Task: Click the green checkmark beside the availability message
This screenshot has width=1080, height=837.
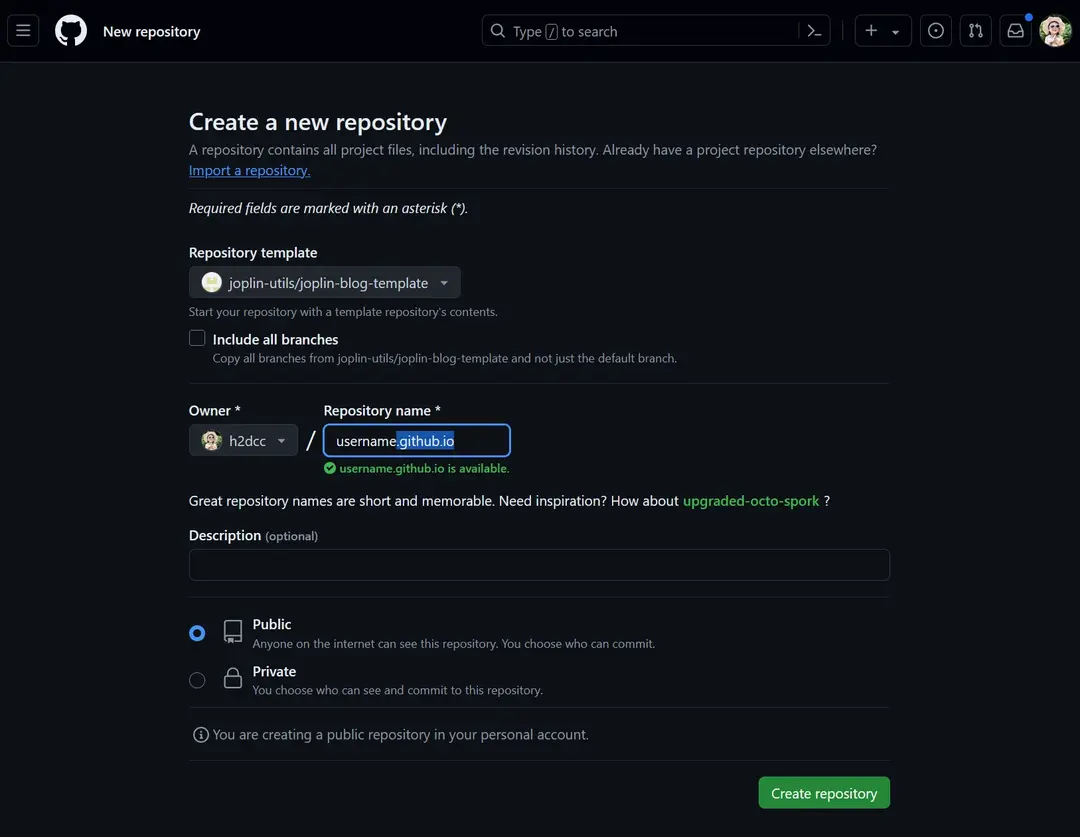Action: pos(330,467)
